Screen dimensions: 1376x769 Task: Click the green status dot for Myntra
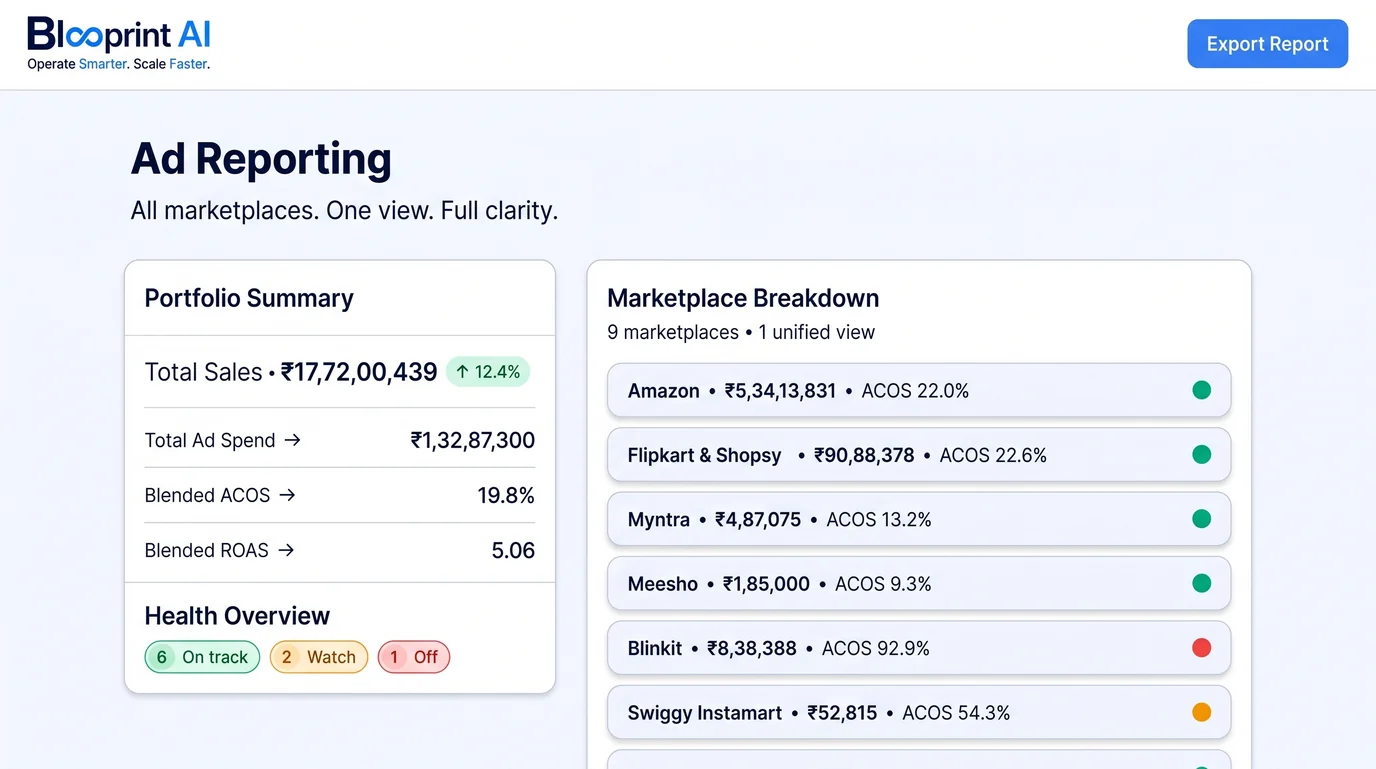point(1202,519)
